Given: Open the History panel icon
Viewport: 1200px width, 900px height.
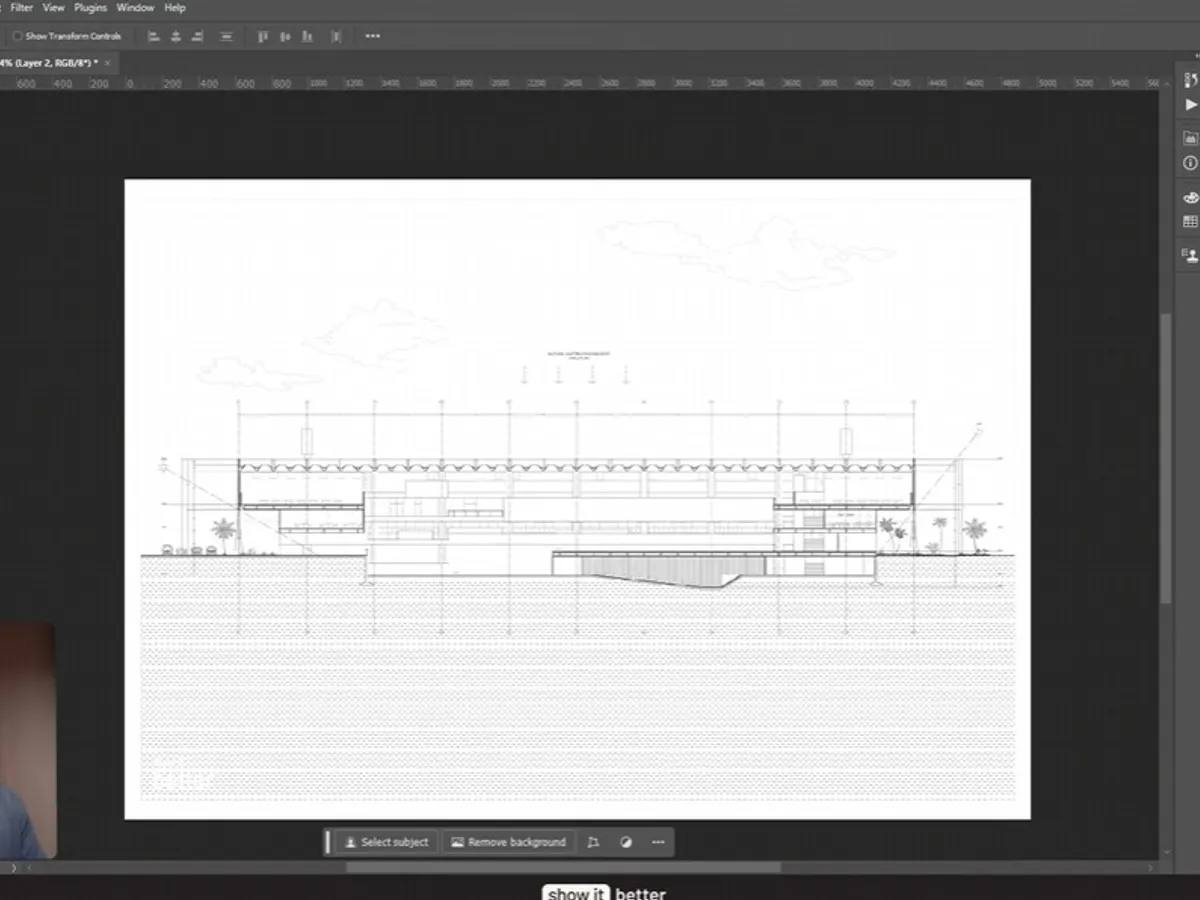Looking at the screenshot, I should [1190, 80].
